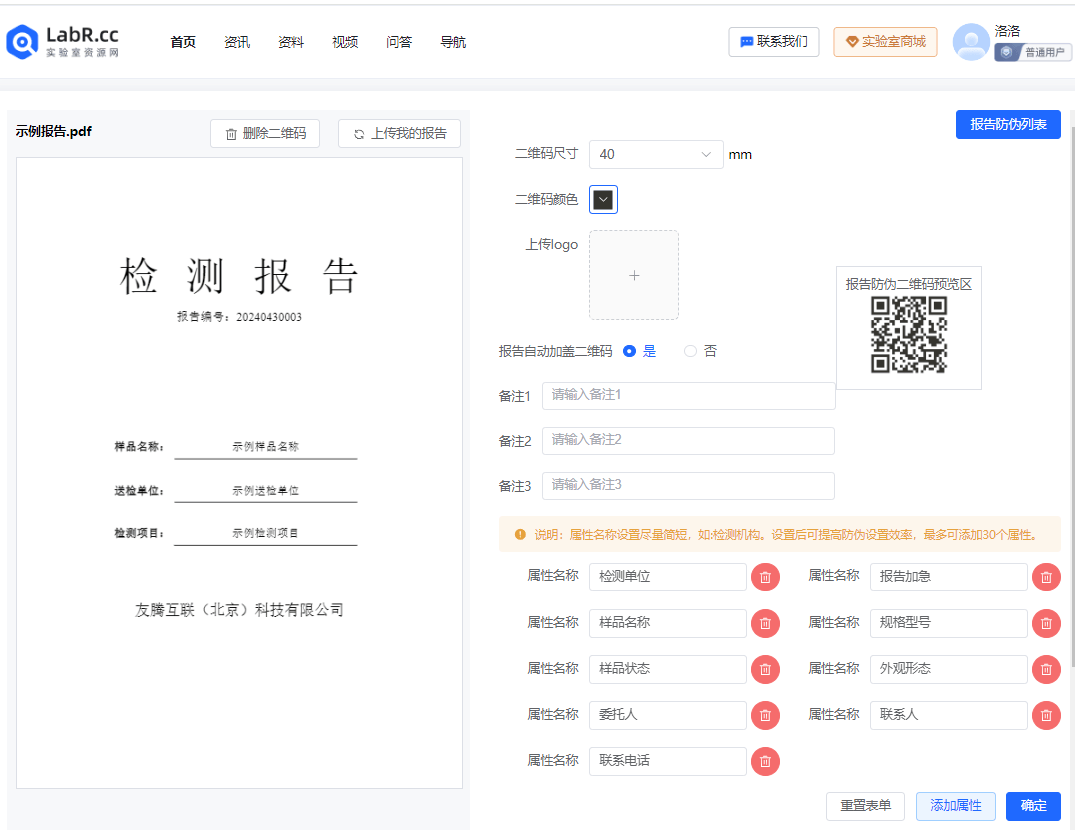1075x830 pixels.
Task: Open the 资料 navigation item
Action: 291,42
